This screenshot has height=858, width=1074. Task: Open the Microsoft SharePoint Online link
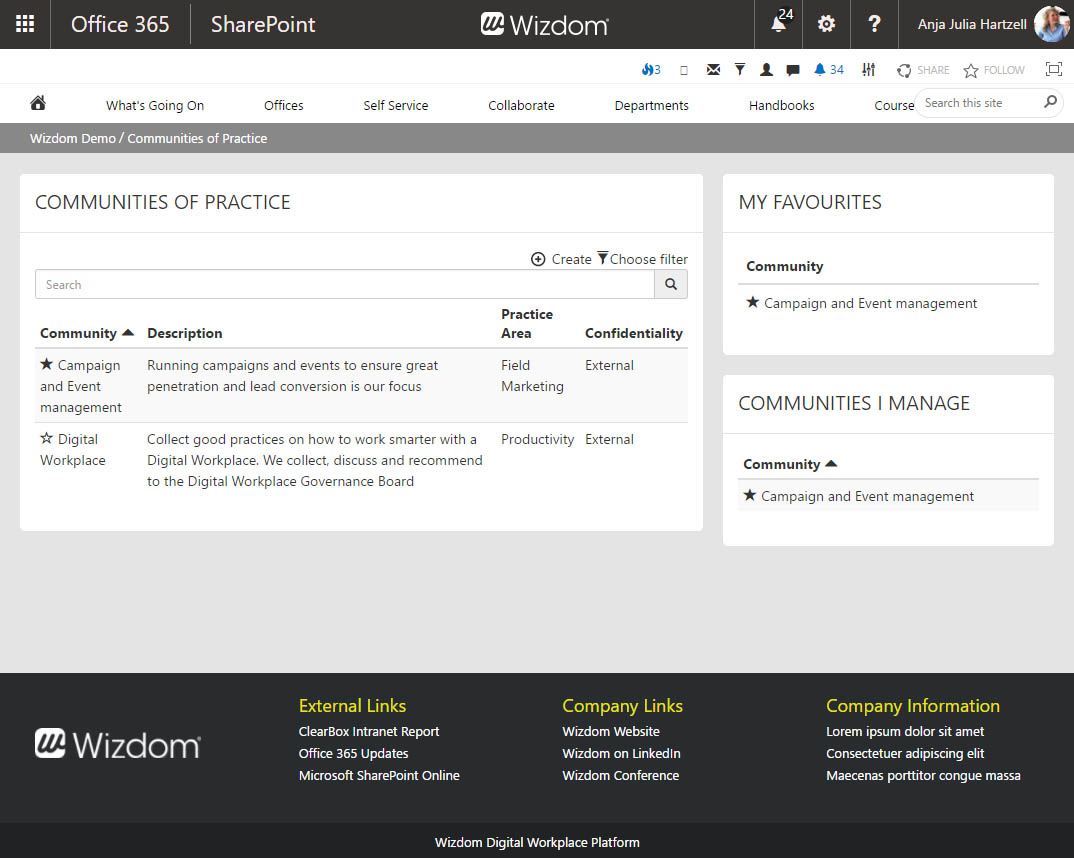pos(379,775)
